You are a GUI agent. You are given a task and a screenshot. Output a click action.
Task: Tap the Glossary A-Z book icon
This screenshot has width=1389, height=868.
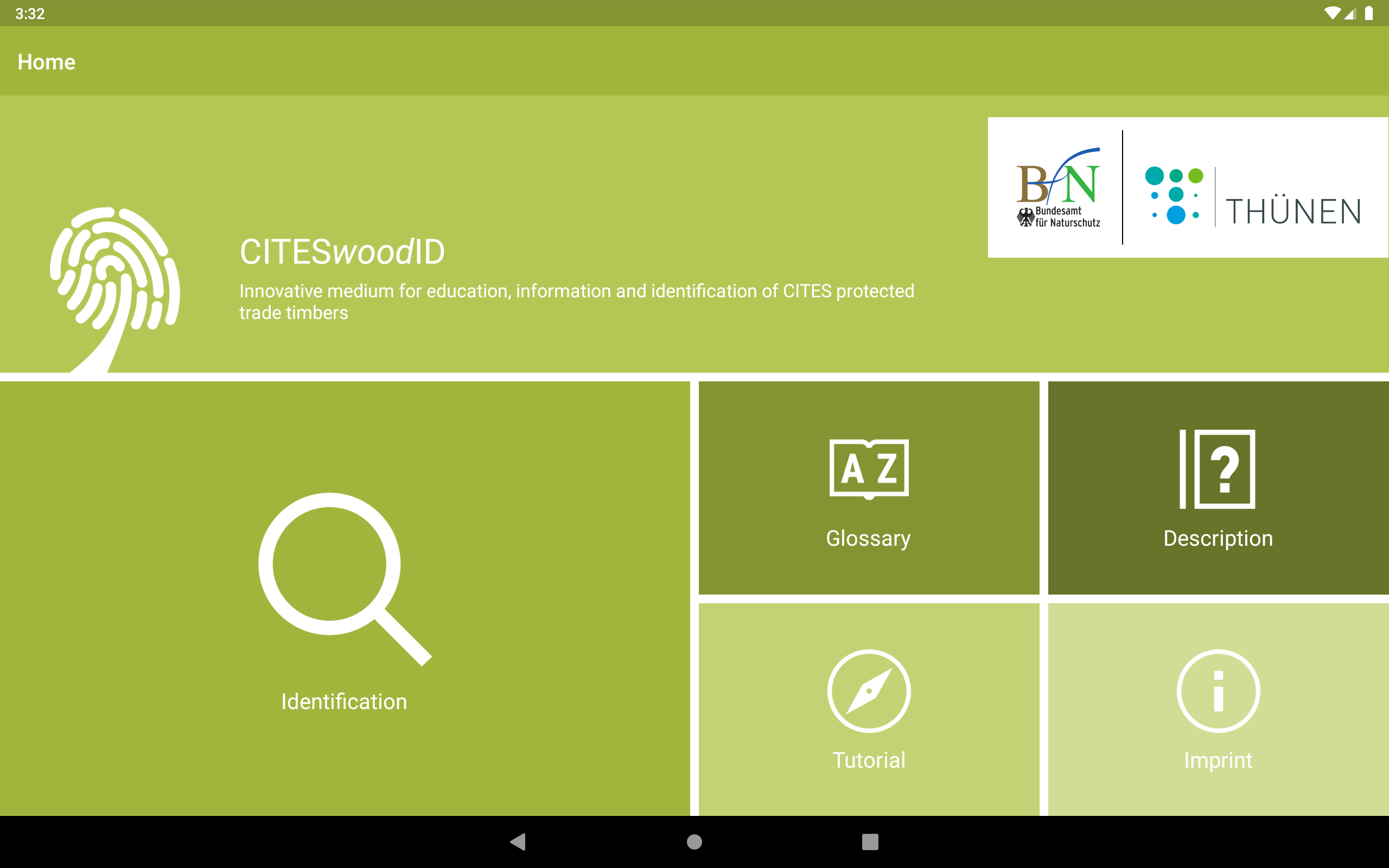[x=869, y=469]
